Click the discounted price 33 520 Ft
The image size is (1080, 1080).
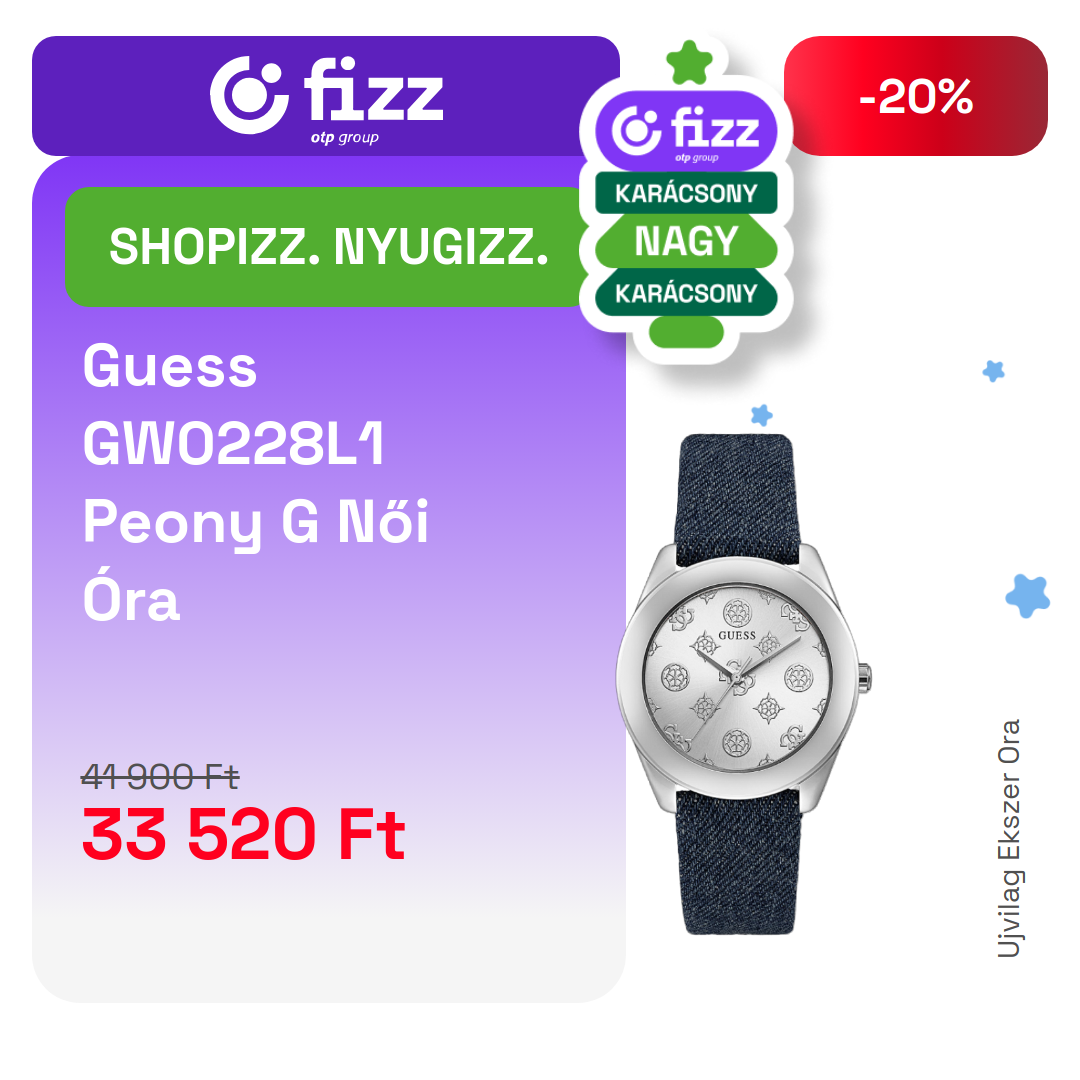[244, 834]
